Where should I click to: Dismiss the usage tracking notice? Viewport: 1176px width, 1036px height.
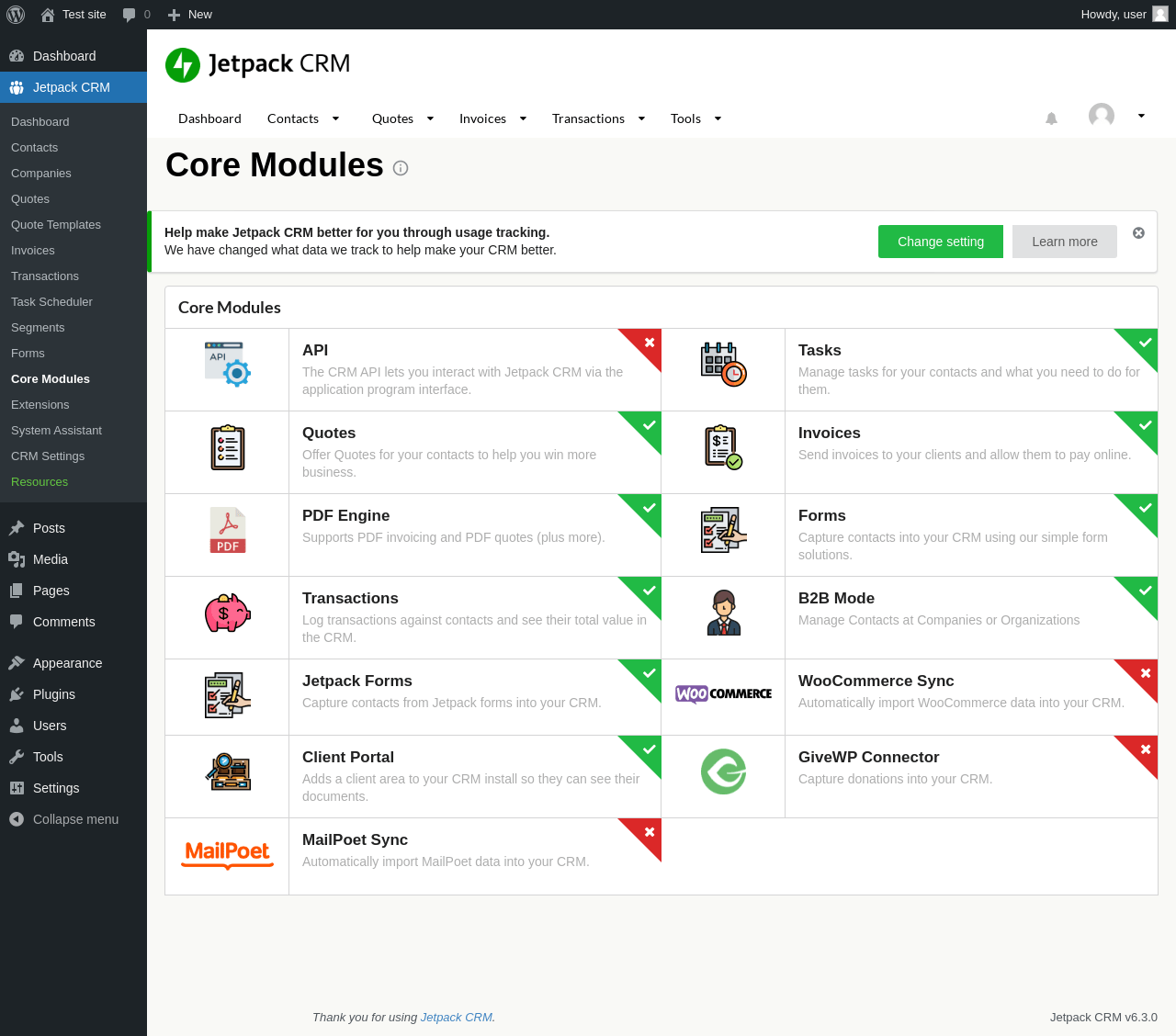1138,233
